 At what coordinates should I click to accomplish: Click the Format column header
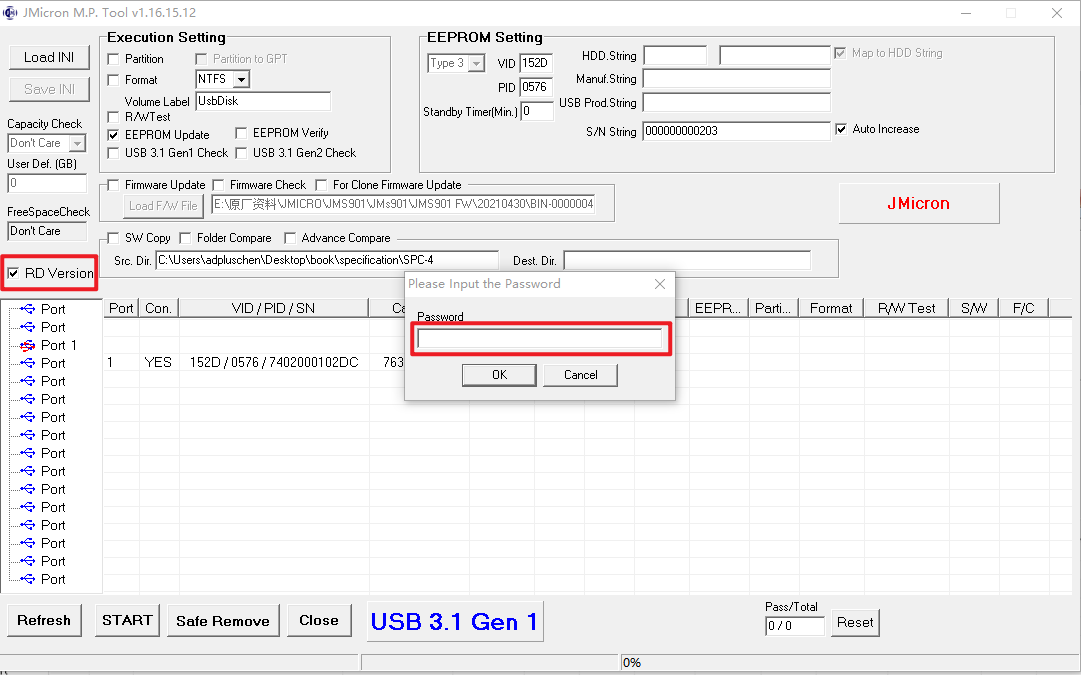(831, 308)
